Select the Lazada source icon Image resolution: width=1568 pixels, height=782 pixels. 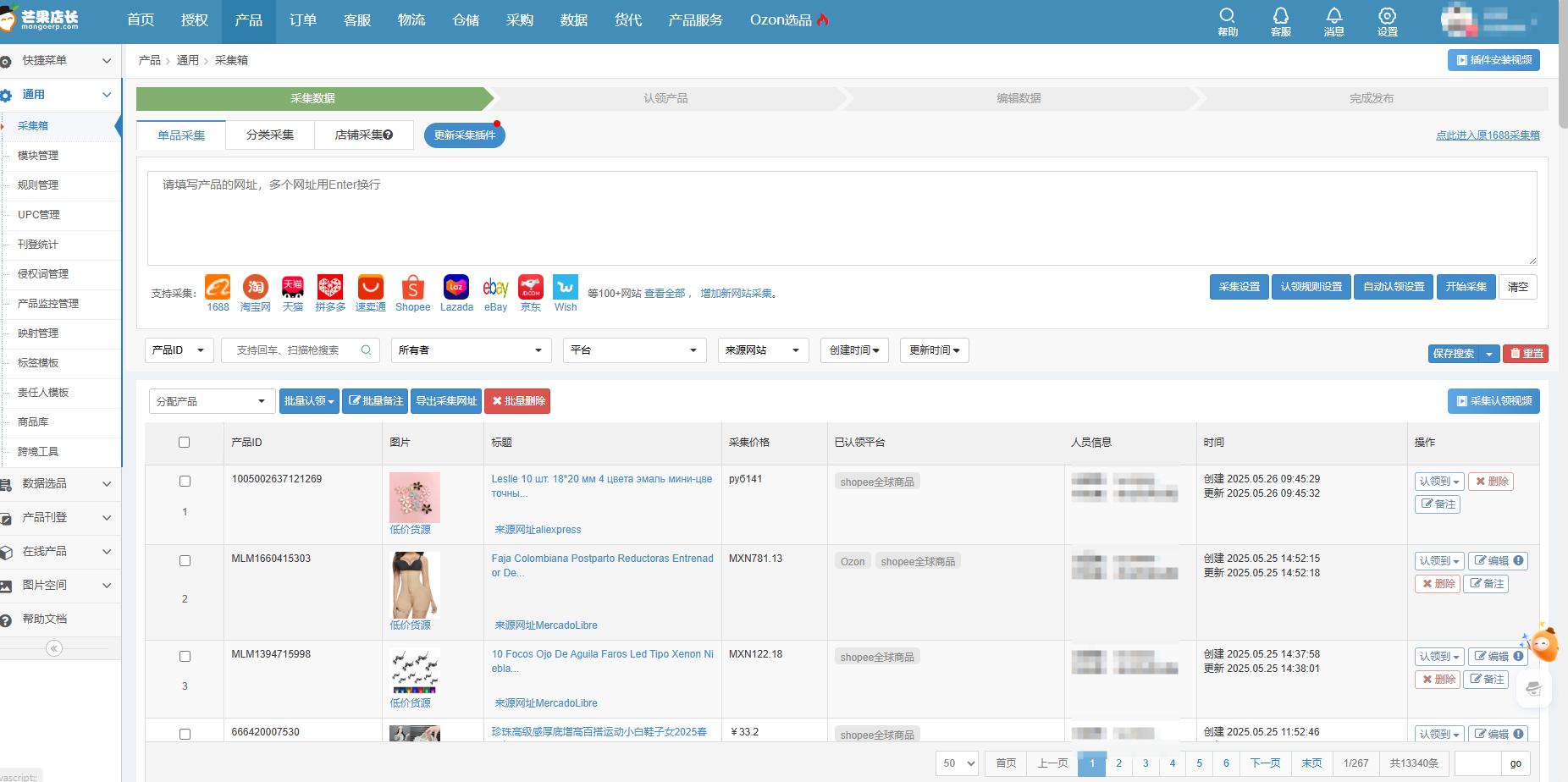point(456,288)
